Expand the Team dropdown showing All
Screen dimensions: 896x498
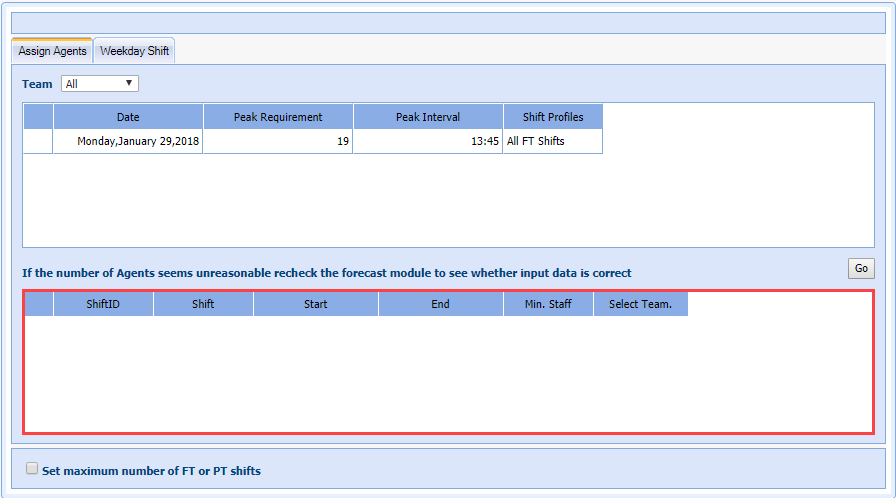[100, 84]
